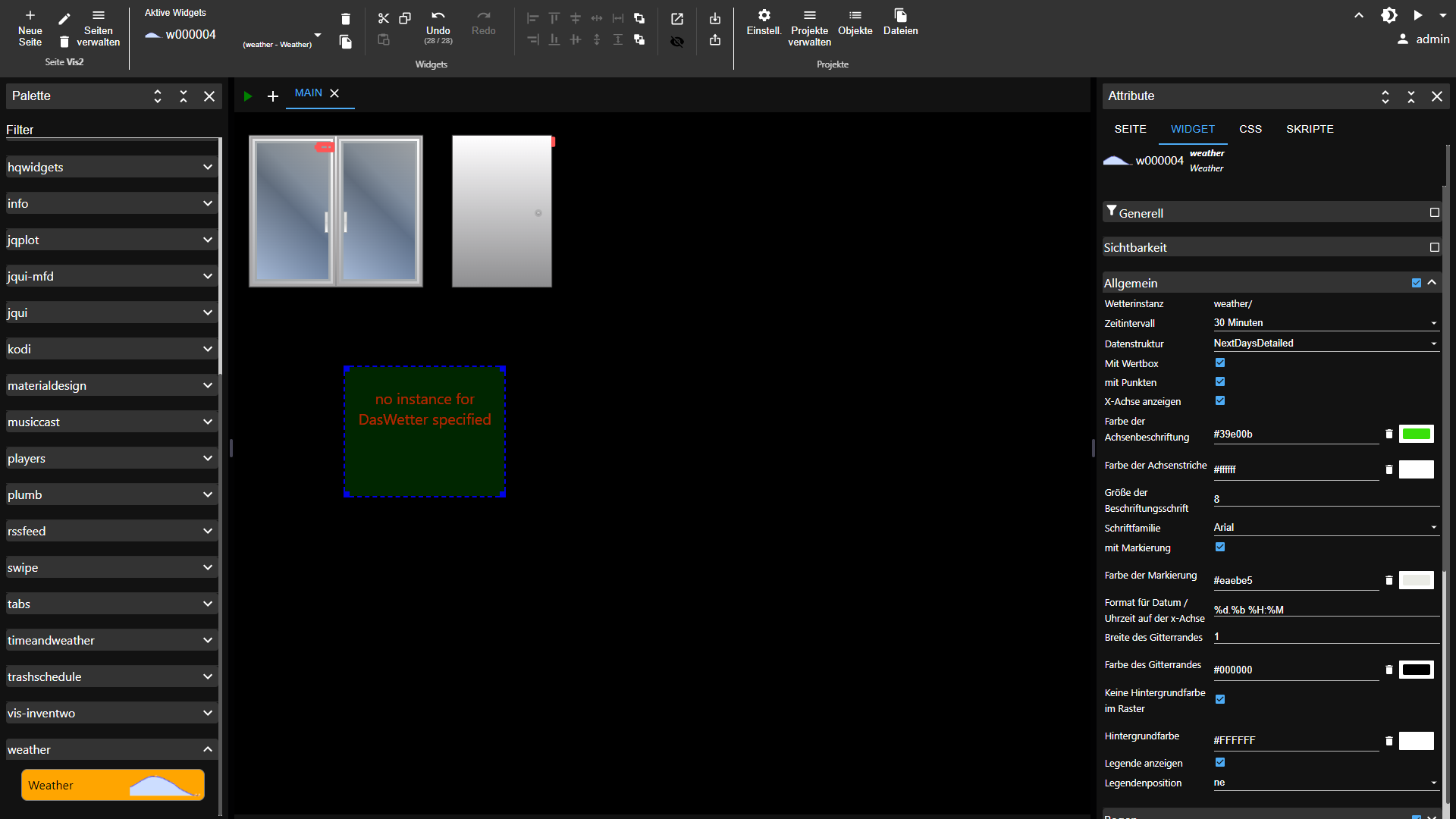Open widget in new window icon
The image size is (1456, 819).
pos(677,19)
